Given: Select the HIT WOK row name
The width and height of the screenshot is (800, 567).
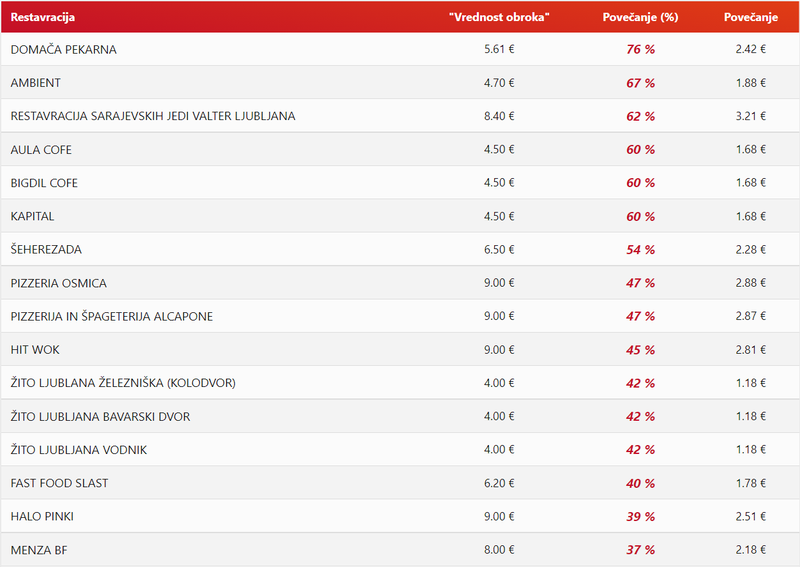Looking at the screenshot, I should pos(35,350).
